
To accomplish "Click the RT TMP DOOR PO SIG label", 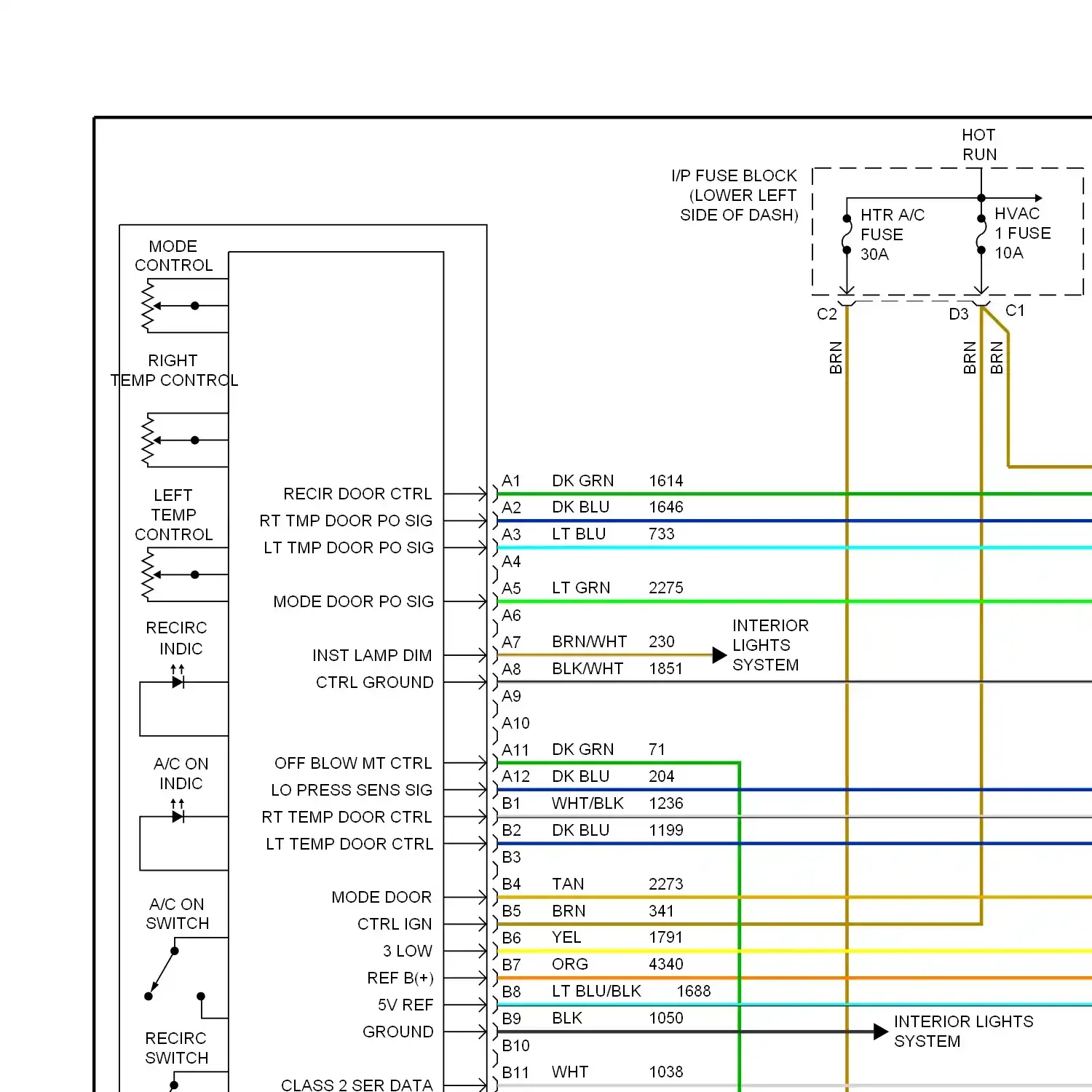I will pyautogui.click(x=346, y=521).
